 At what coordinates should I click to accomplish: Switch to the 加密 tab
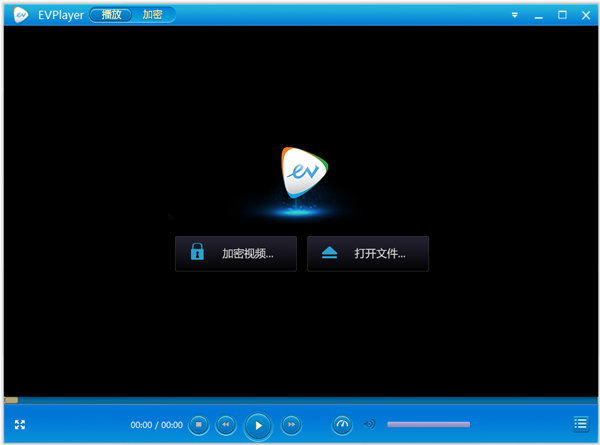coord(152,15)
